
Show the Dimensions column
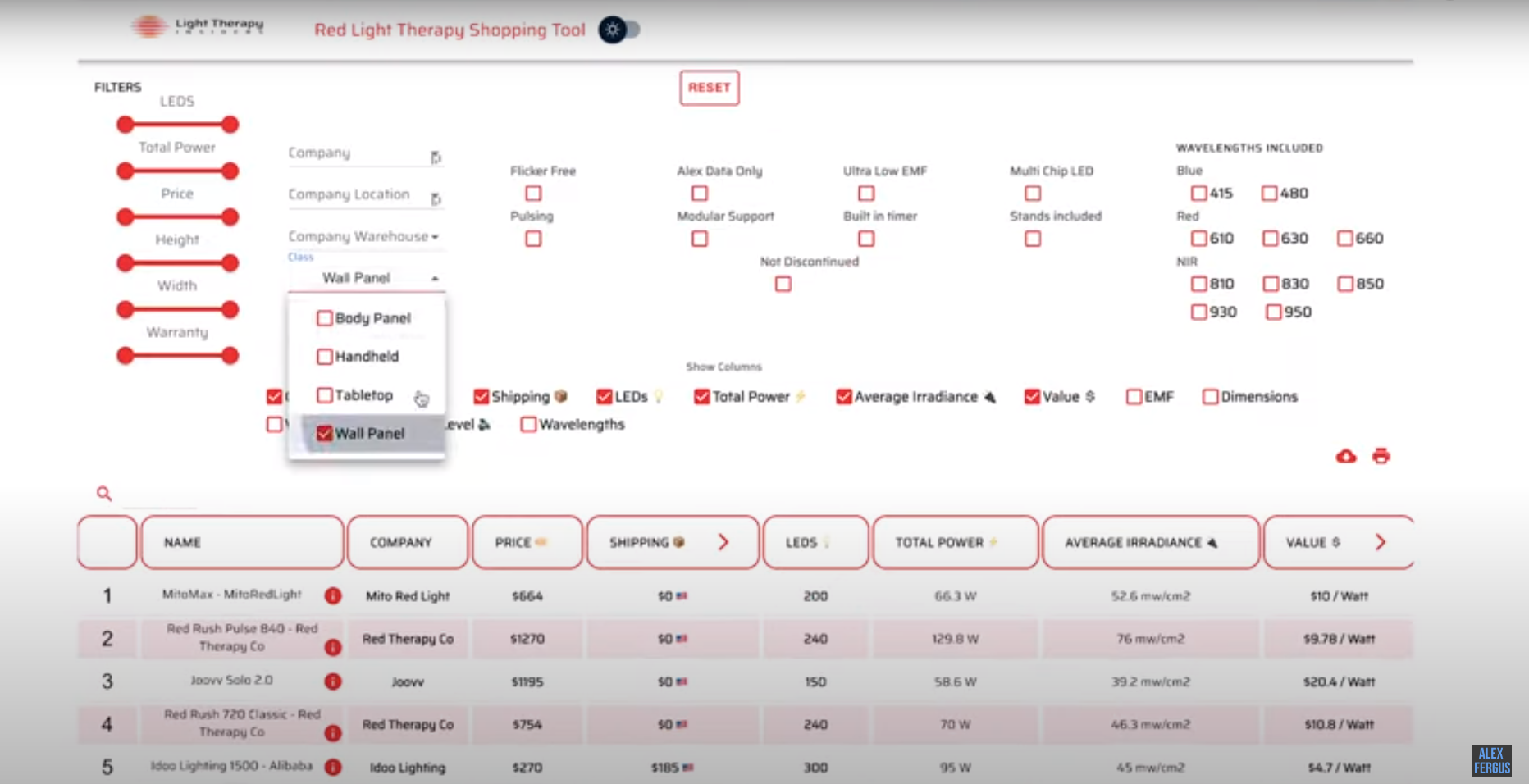1211,397
